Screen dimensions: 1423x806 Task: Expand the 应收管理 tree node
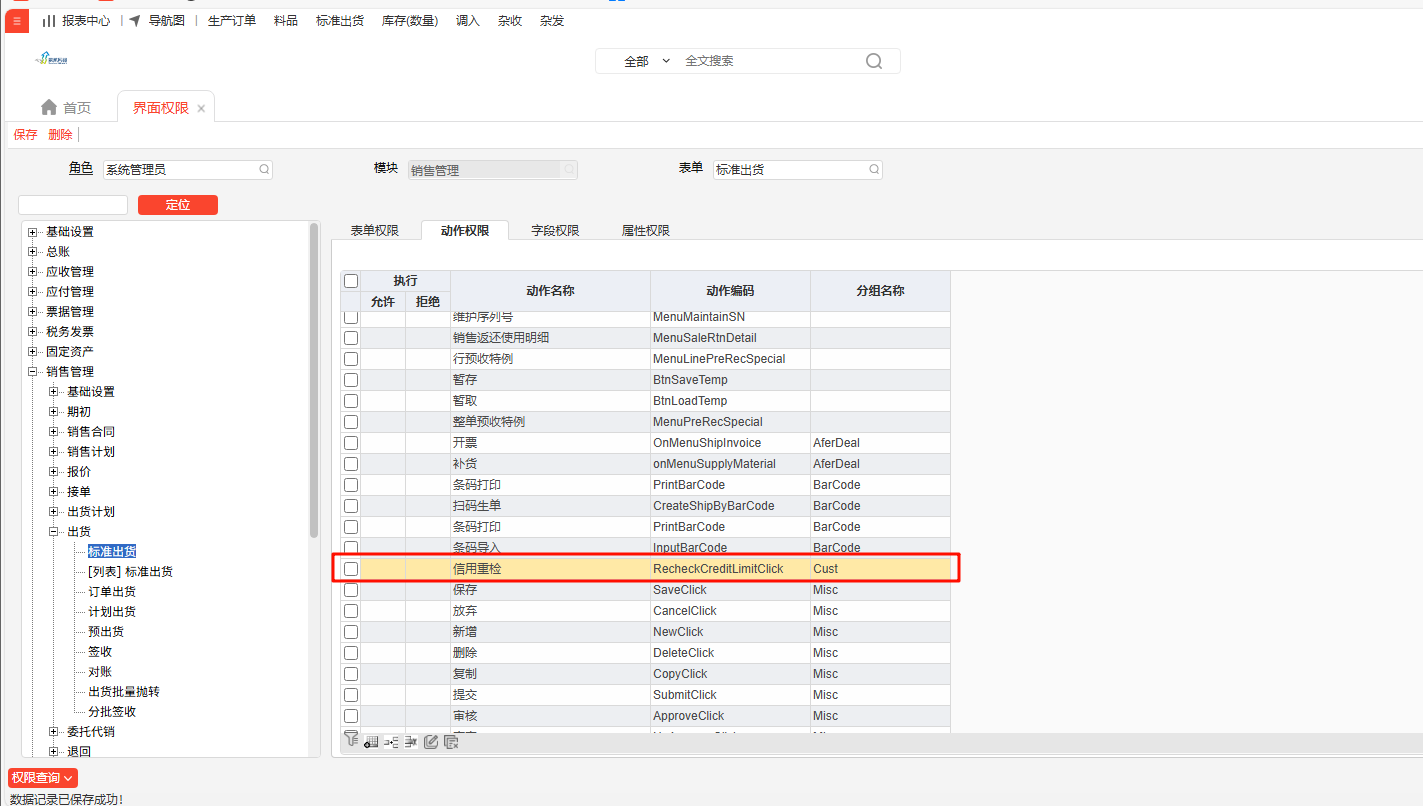pyautogui.click(x=33, y=272)
